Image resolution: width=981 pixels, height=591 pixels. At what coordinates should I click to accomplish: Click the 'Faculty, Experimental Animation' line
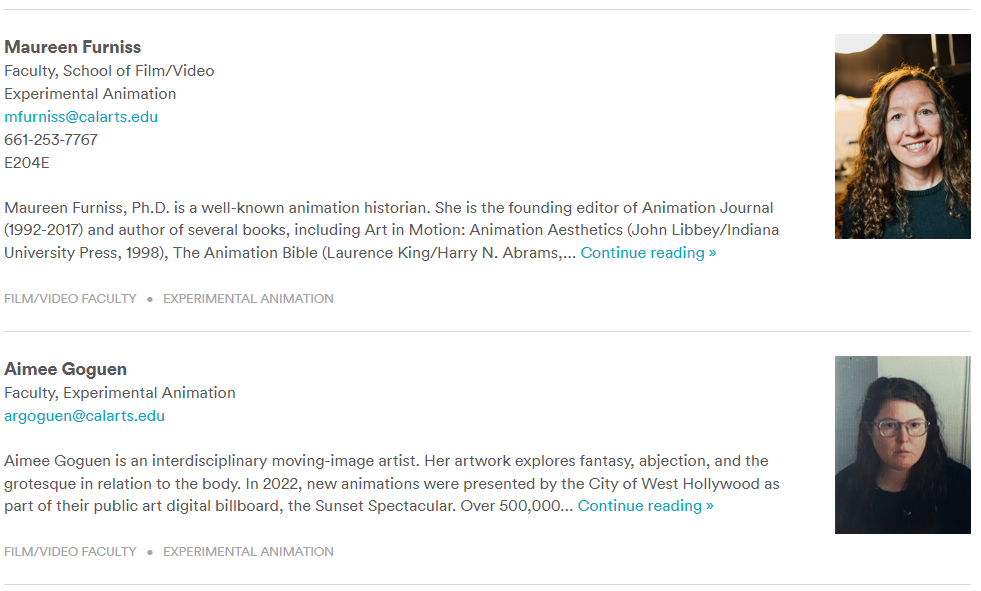coord(120,393)
